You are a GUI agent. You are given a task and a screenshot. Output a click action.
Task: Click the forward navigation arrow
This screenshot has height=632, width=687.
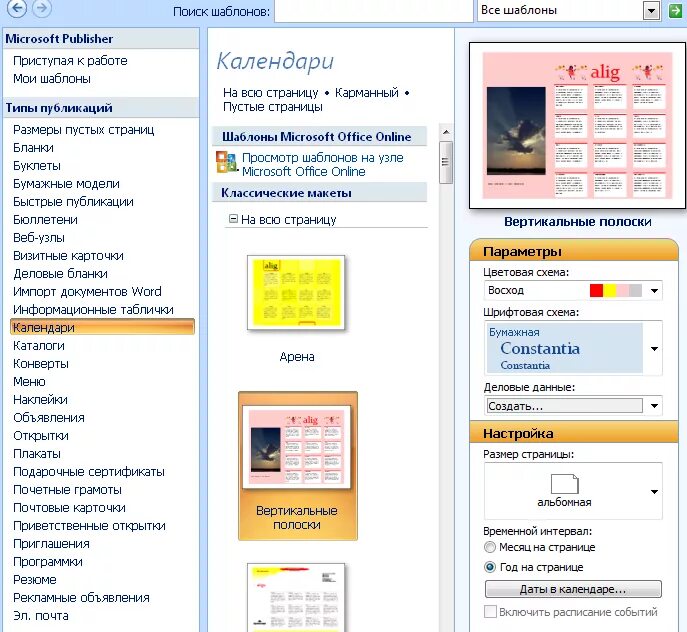(x=42, y=8)
